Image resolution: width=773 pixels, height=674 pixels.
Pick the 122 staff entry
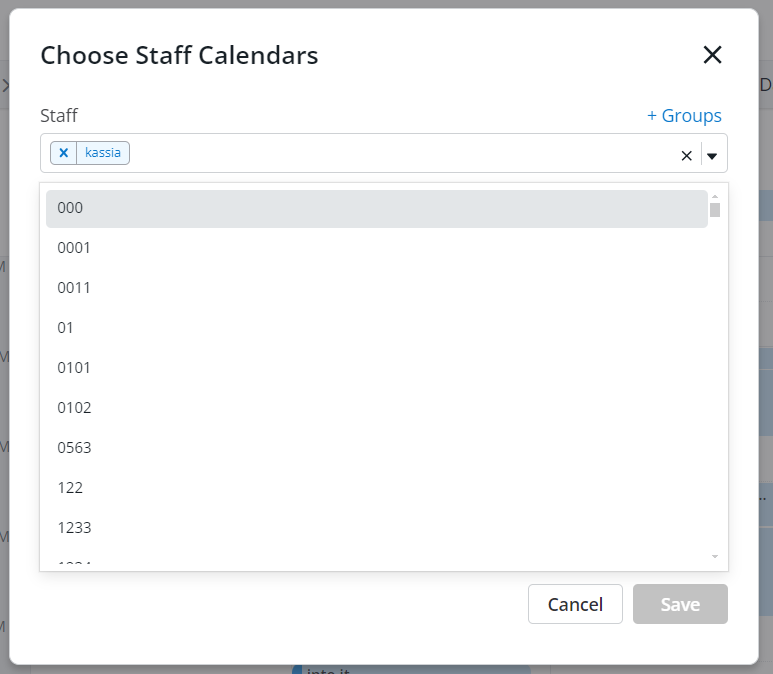click(x=377, y=487)
